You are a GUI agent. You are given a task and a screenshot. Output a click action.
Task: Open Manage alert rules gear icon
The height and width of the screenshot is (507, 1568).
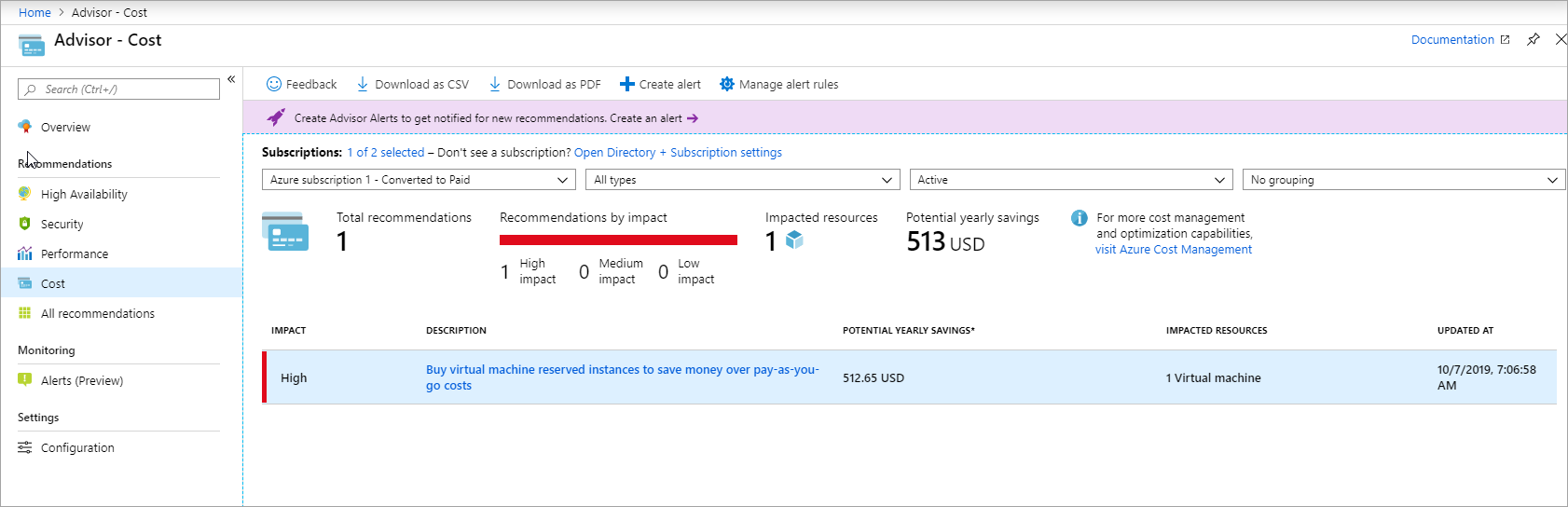coord(727,84)
